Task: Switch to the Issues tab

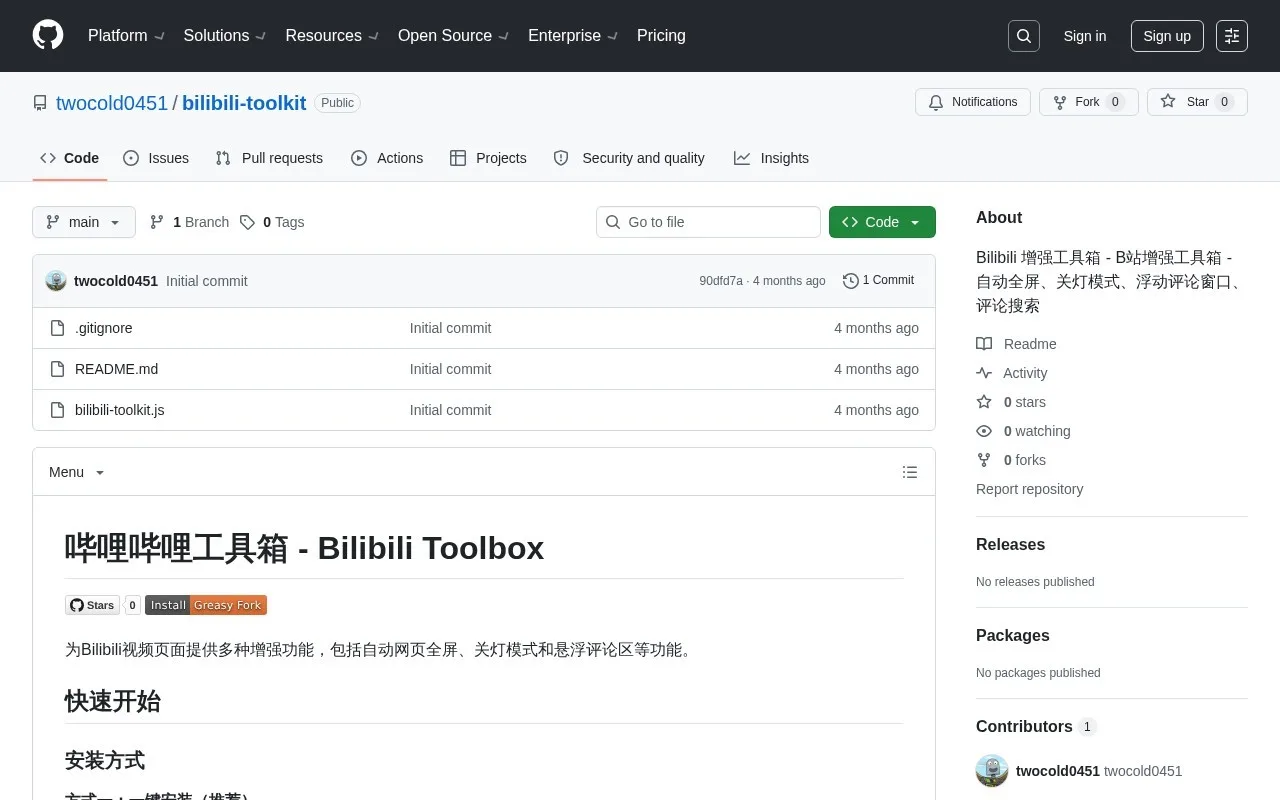Action: tap(156, 158)
